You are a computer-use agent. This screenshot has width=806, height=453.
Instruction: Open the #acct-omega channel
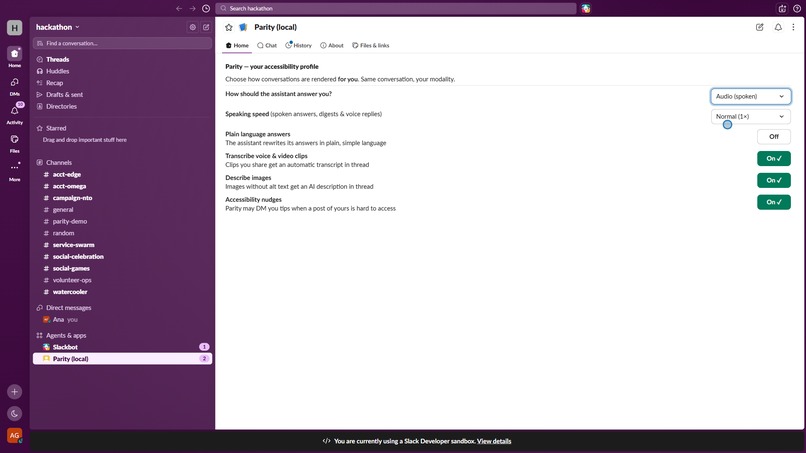(122, 186)
